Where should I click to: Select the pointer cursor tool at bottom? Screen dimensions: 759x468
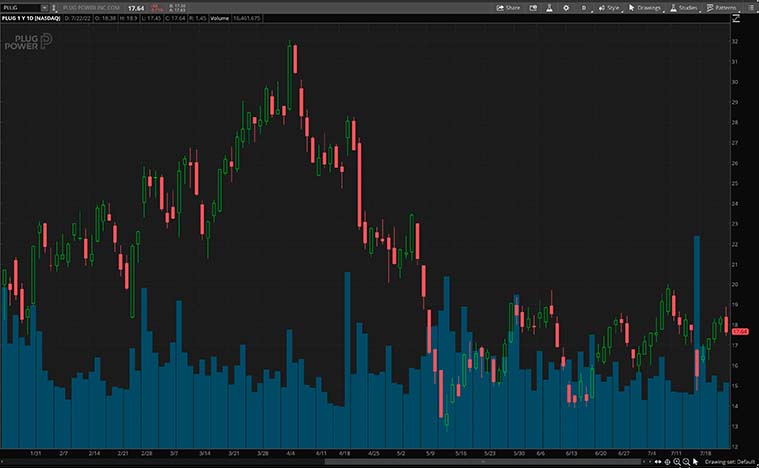coord(695,462)
